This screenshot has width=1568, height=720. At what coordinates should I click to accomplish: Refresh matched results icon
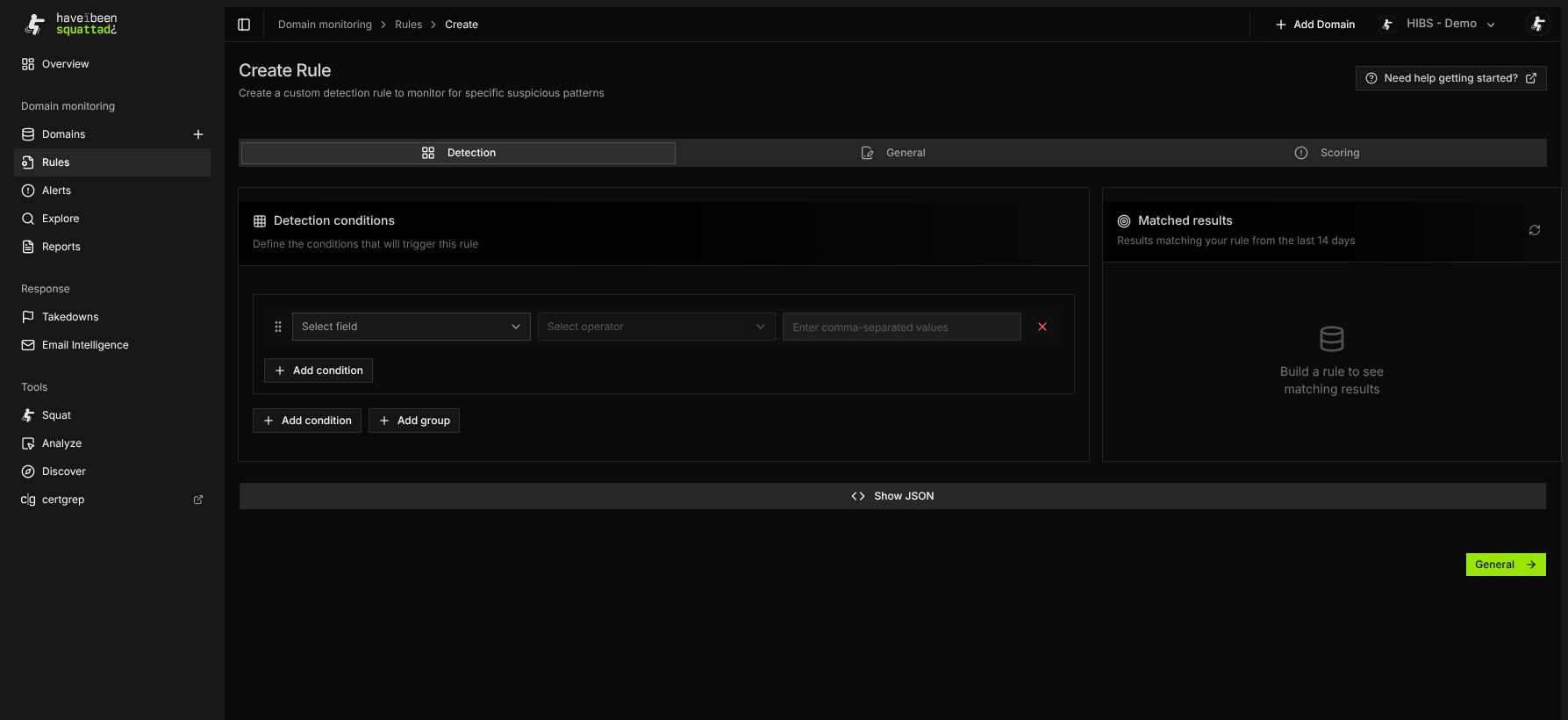(x=1535, y=230)
